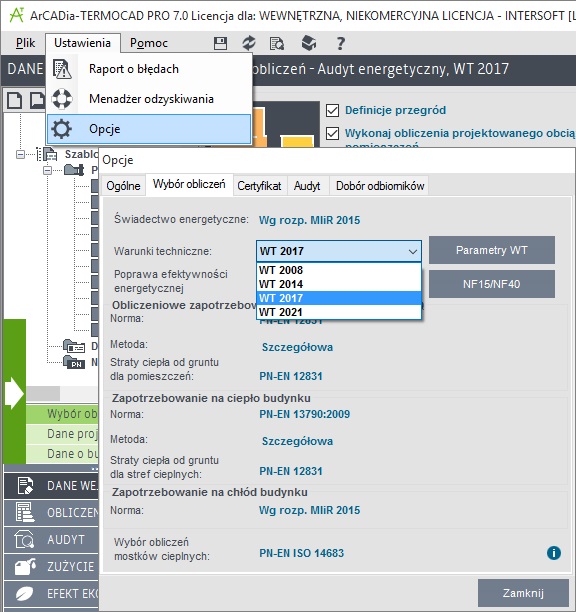This screenshot has height=612, width=576.
Task: Collapse the Szablon tree node
Action: [x=20, y=155]
